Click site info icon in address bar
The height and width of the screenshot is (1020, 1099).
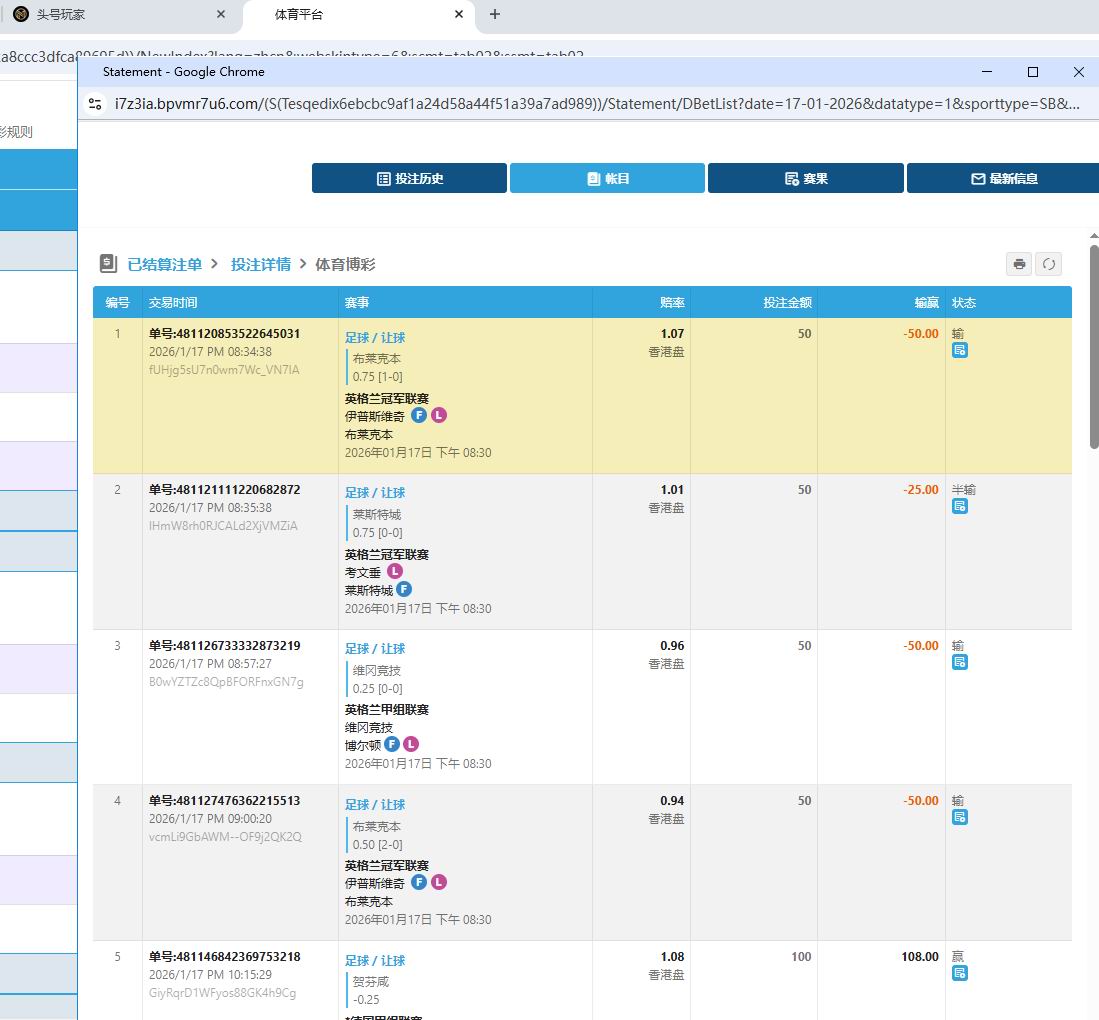click(x=95, y=103)
